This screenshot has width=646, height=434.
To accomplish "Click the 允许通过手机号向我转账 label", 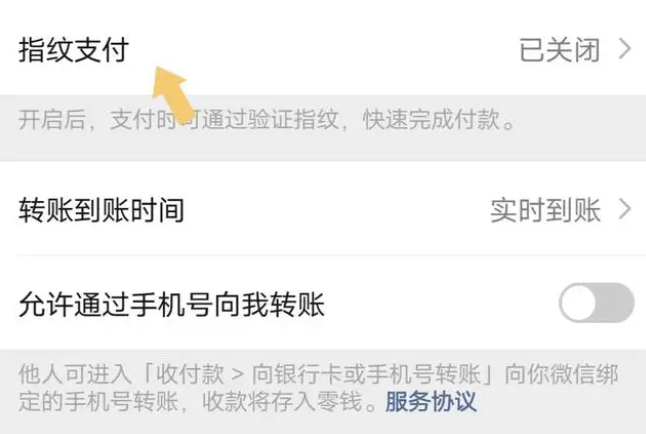I will 171,305.
